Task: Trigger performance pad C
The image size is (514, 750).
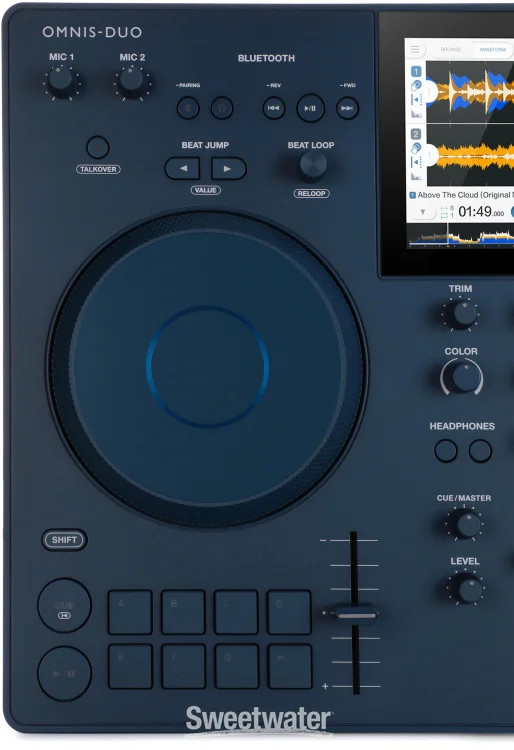Action: point(236,612)
